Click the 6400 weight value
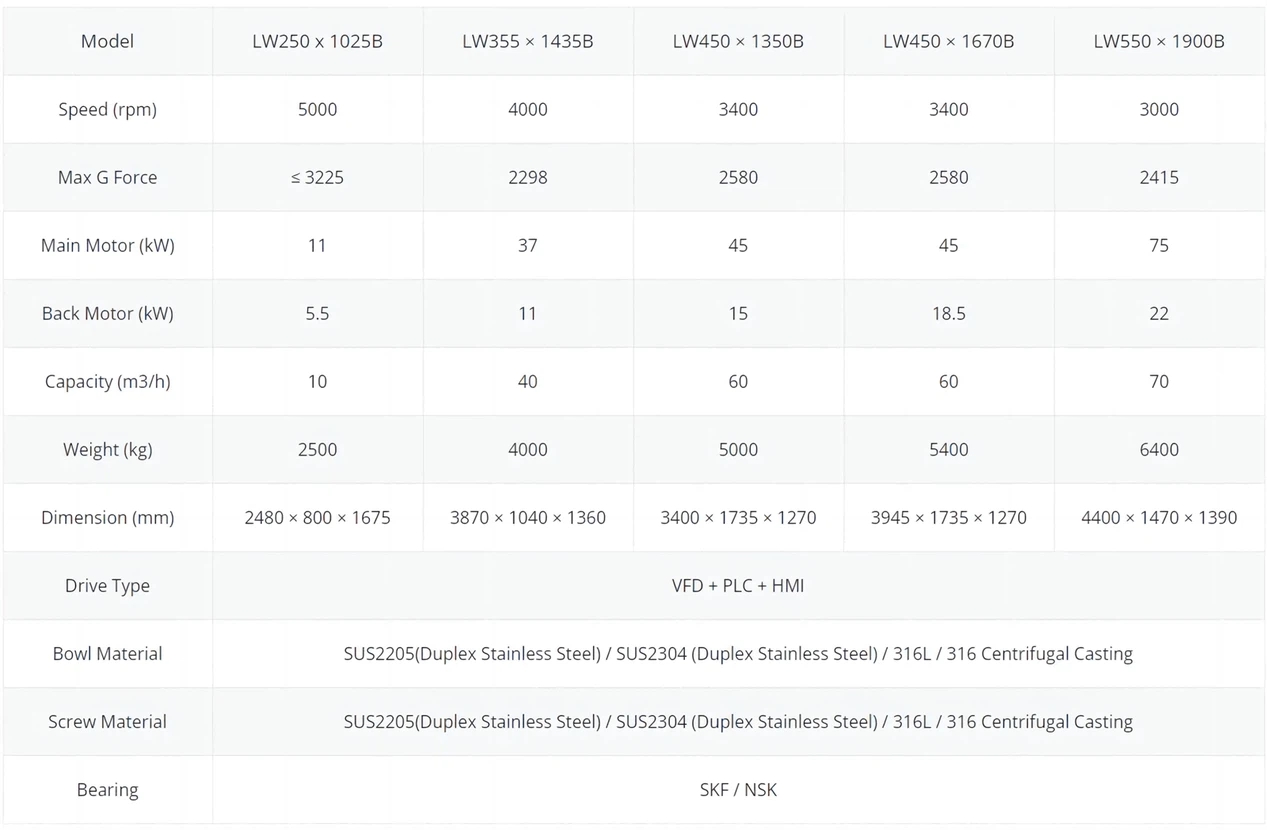This screenshot has width=1267, height=830. point(1158,449)
